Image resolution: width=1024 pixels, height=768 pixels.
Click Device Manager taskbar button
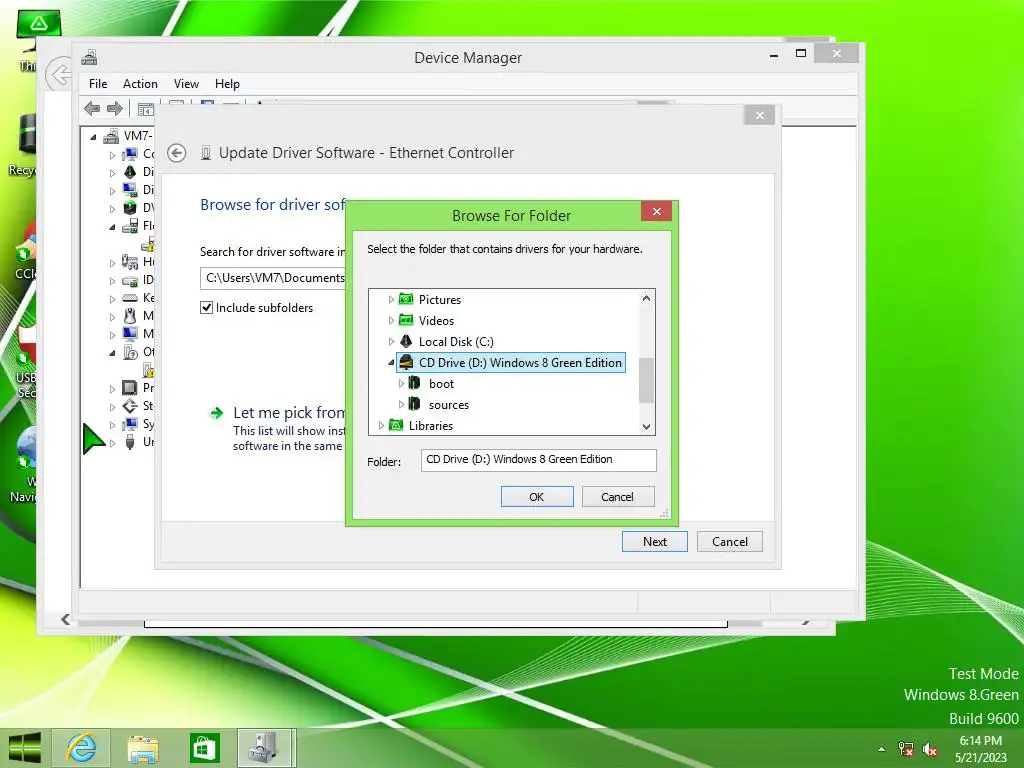point(266,748)
